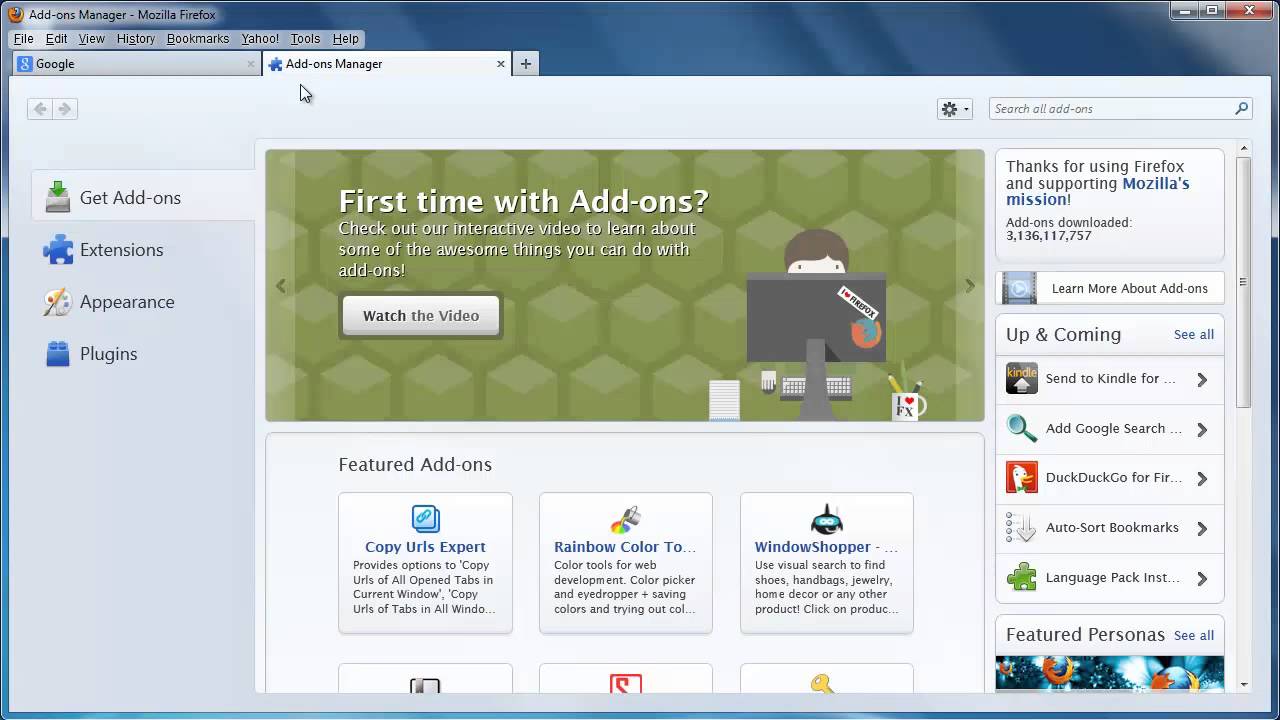This screenshot has width=1280, height=720.
Task: Click the Rainbow Color Tools icon
Action: (x=625, y=519)
